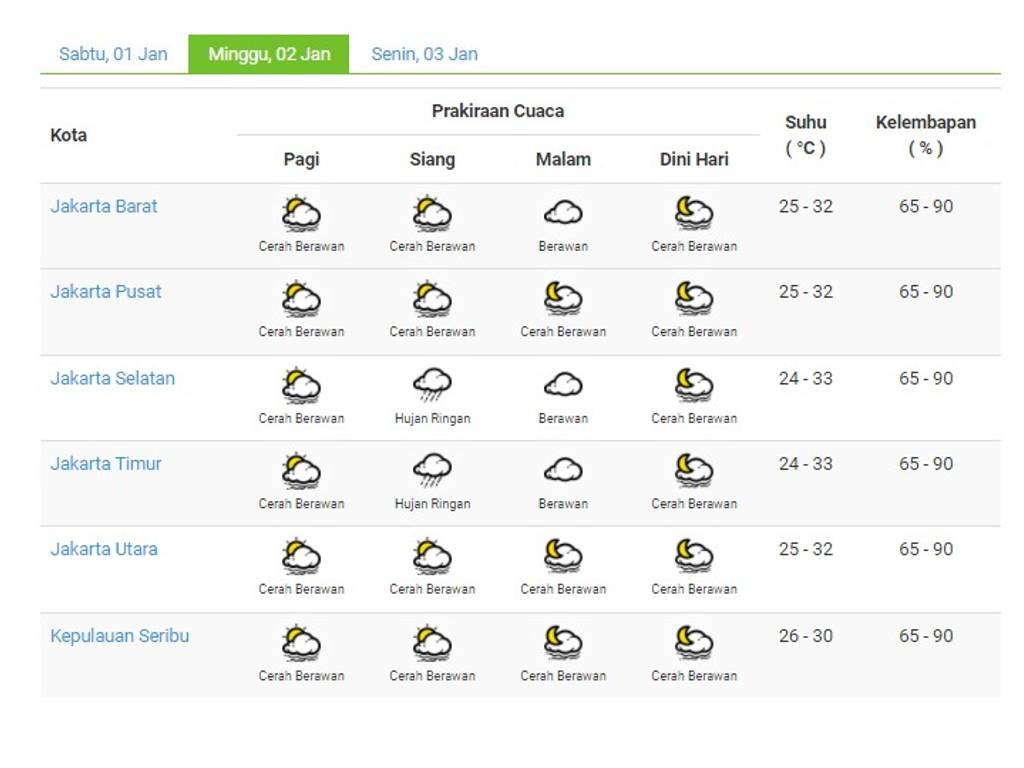Open the Jakarta Barat city link
This screenshot has height=768, width=1024.
point(104,207)
